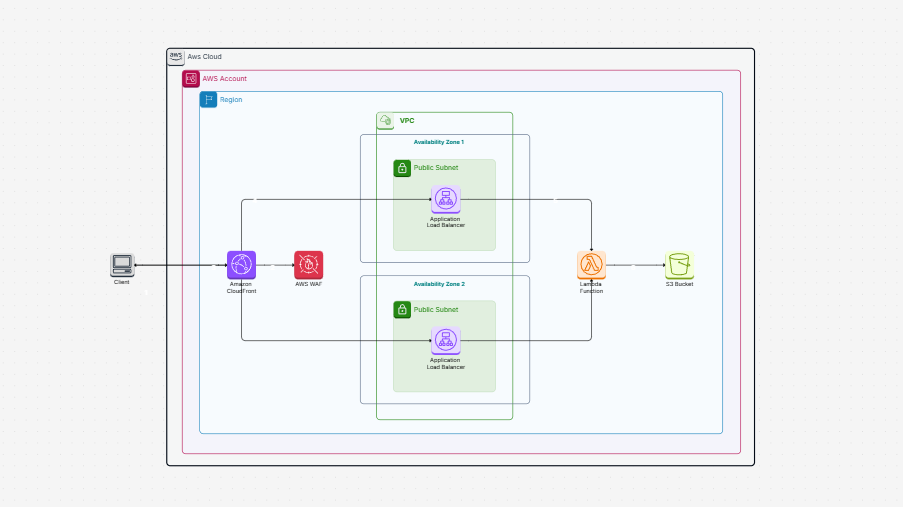Click the 'Client' caption text
Viewport: 903px width, 507px height.
coord(122,282)
